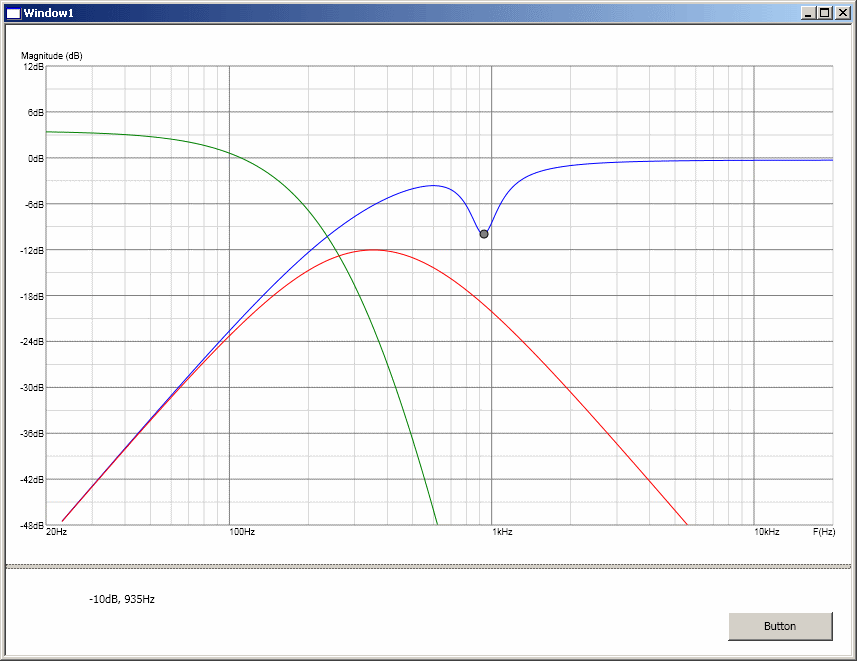Image resolution: width=857 pixels, height=661 pixels.
Task: Close the Window1 window
Action: [842, 13]
